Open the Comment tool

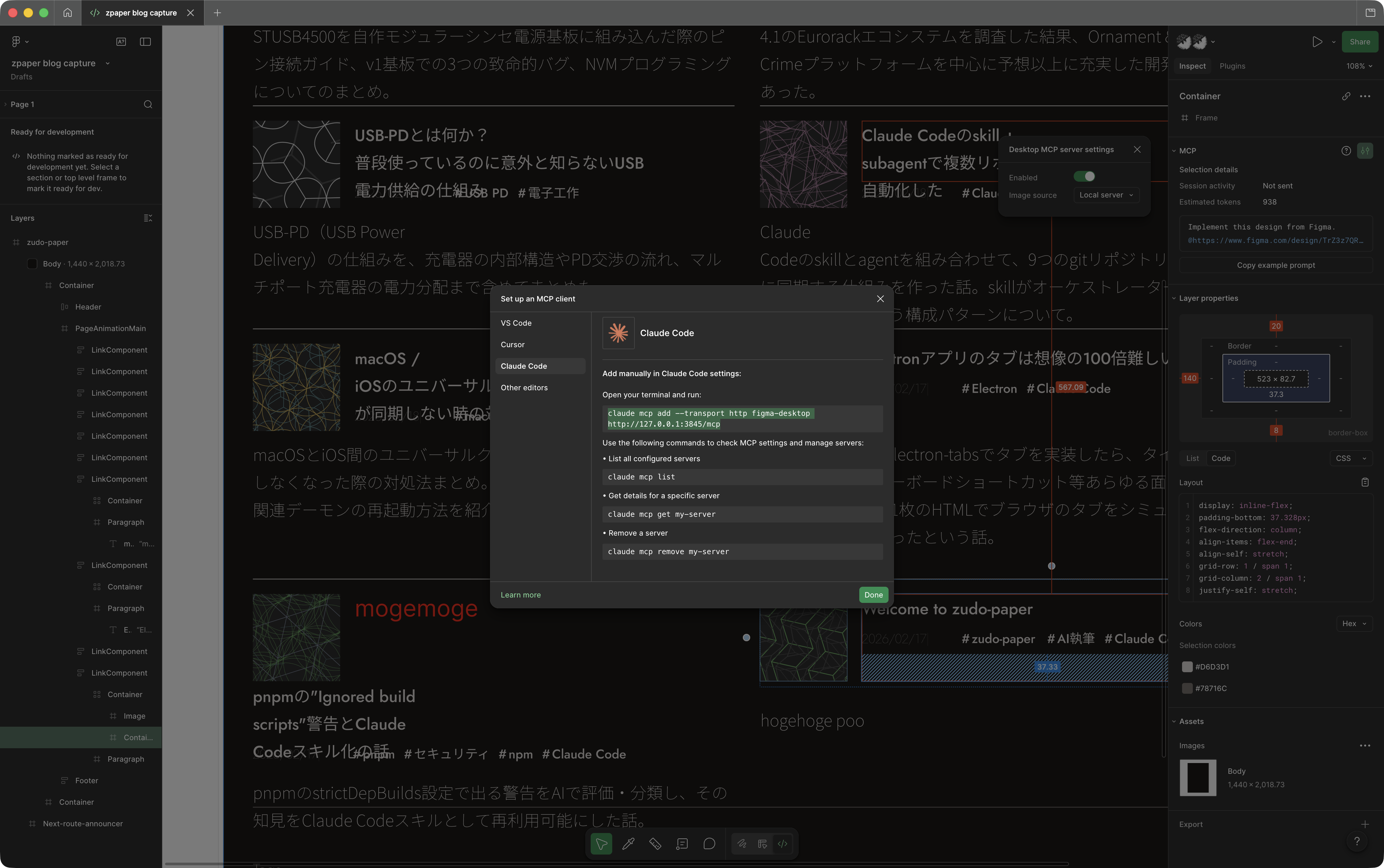(x=708, y=843)
